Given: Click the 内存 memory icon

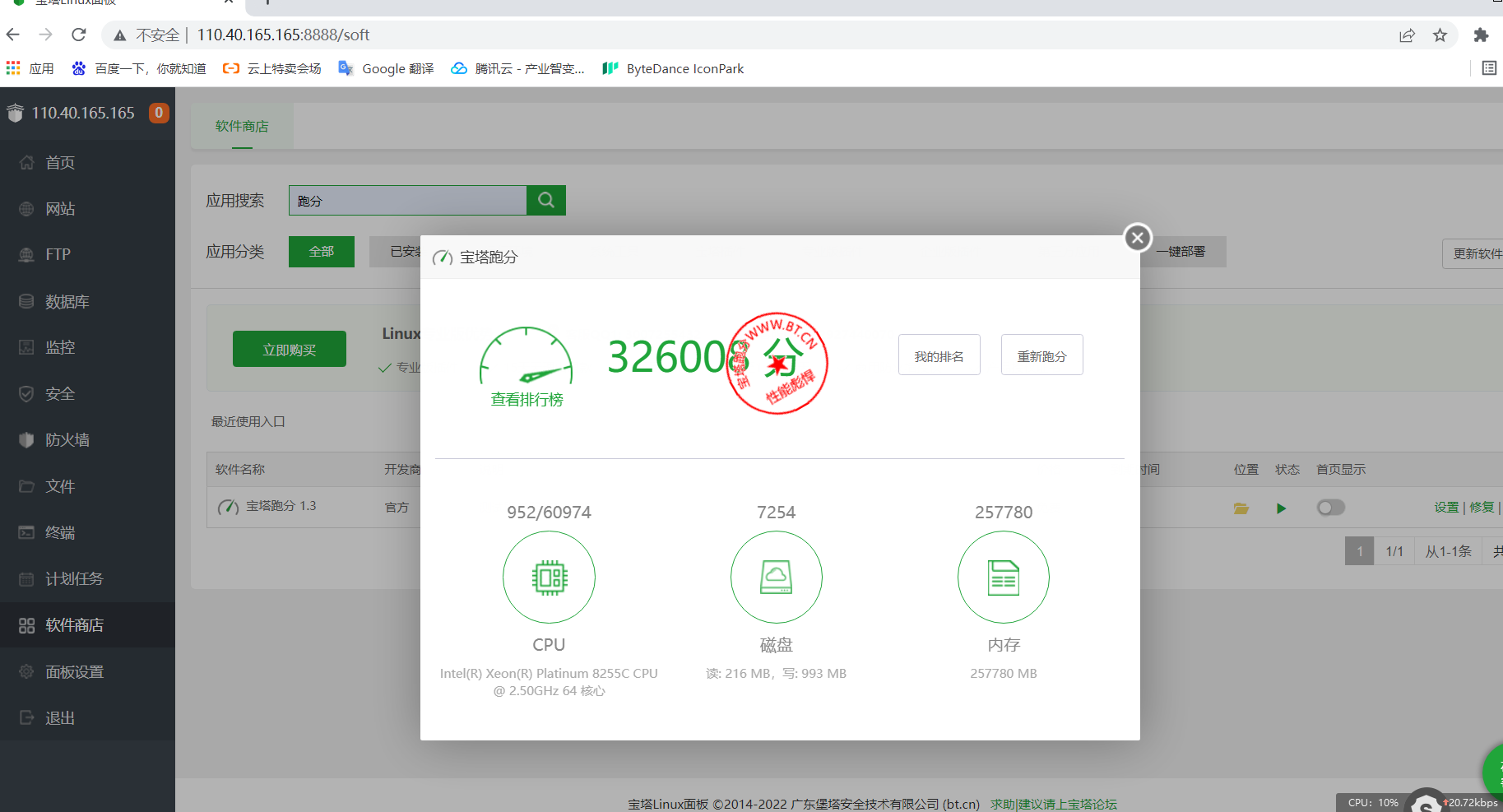Looking at the screenshot, I should coord(1003,578).
